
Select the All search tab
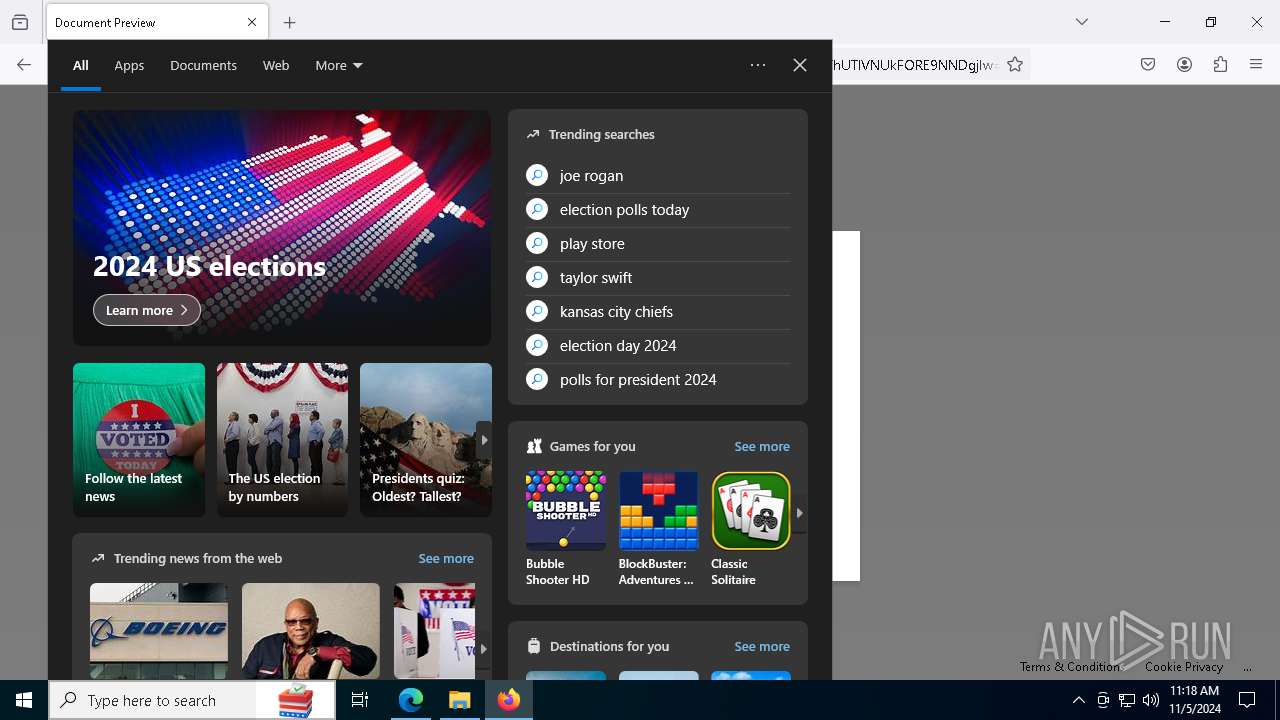click(x=81, y=65)
